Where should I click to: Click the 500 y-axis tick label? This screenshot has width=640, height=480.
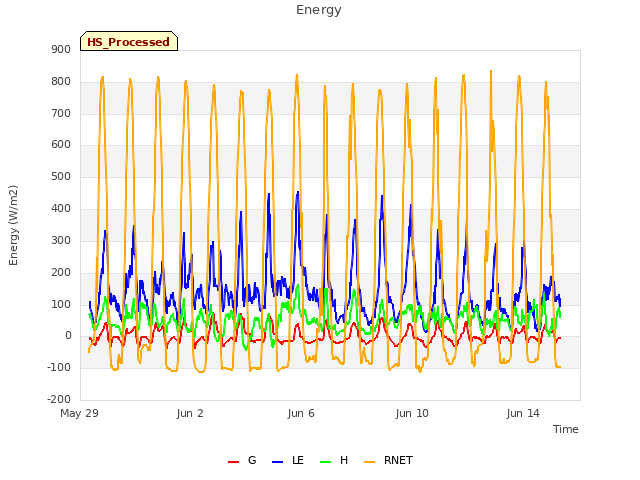pos(61,176)
